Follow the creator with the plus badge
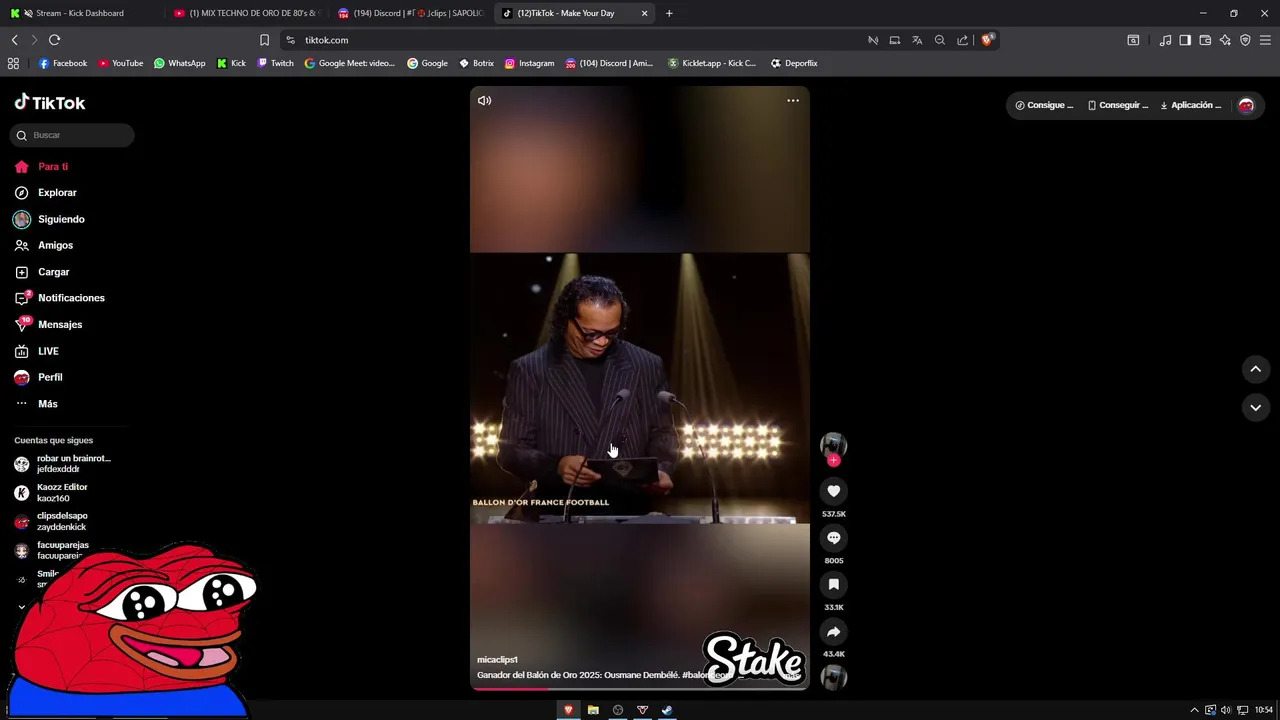The height and width of the screenshot is (720, 1280). point(833,460)
